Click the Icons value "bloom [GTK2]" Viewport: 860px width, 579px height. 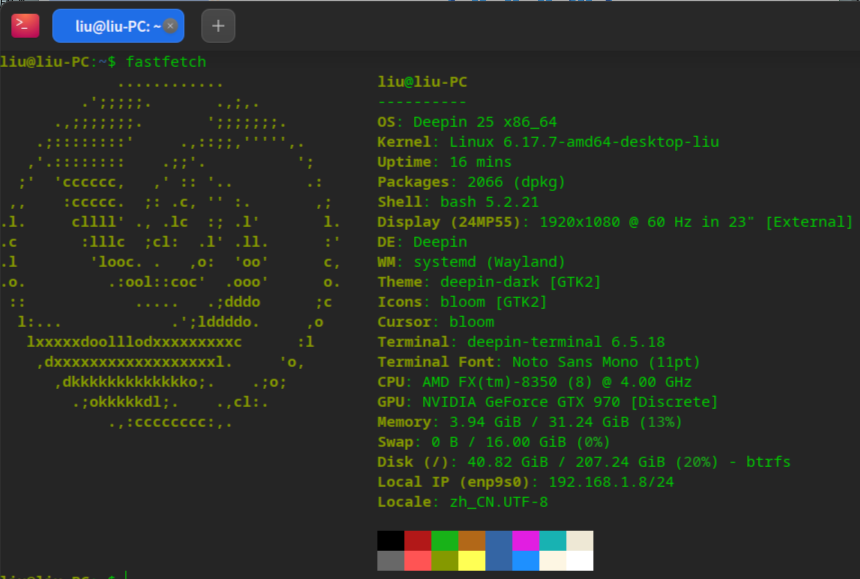click(x=494, y=302)
